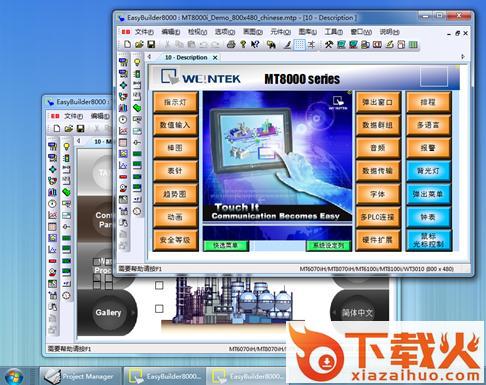
Task: Click the orange 指示灯 button
Action: pyautogui.click(x=175, y=102)
